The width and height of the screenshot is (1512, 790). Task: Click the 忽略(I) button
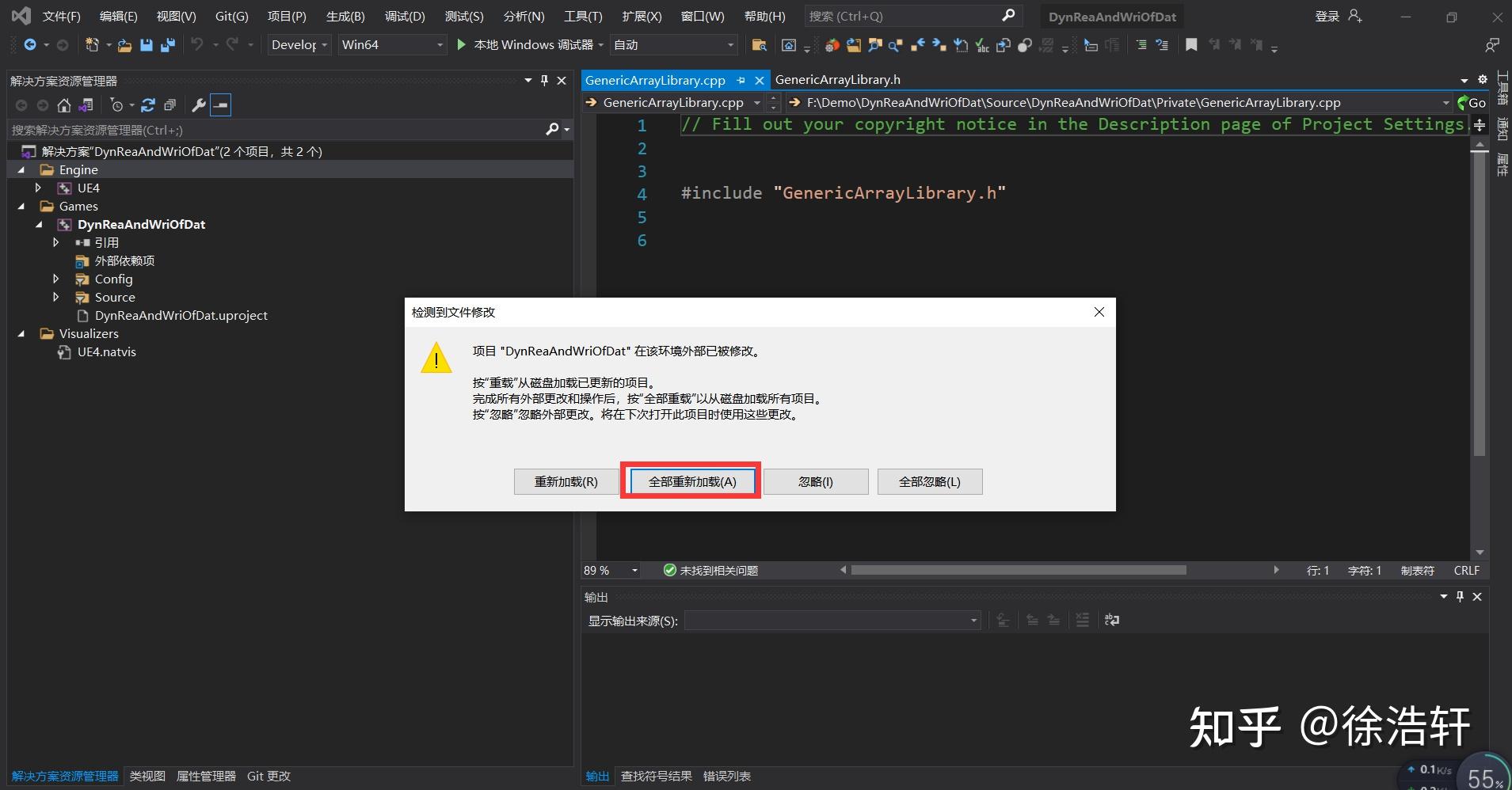click(x=816, y=481)
